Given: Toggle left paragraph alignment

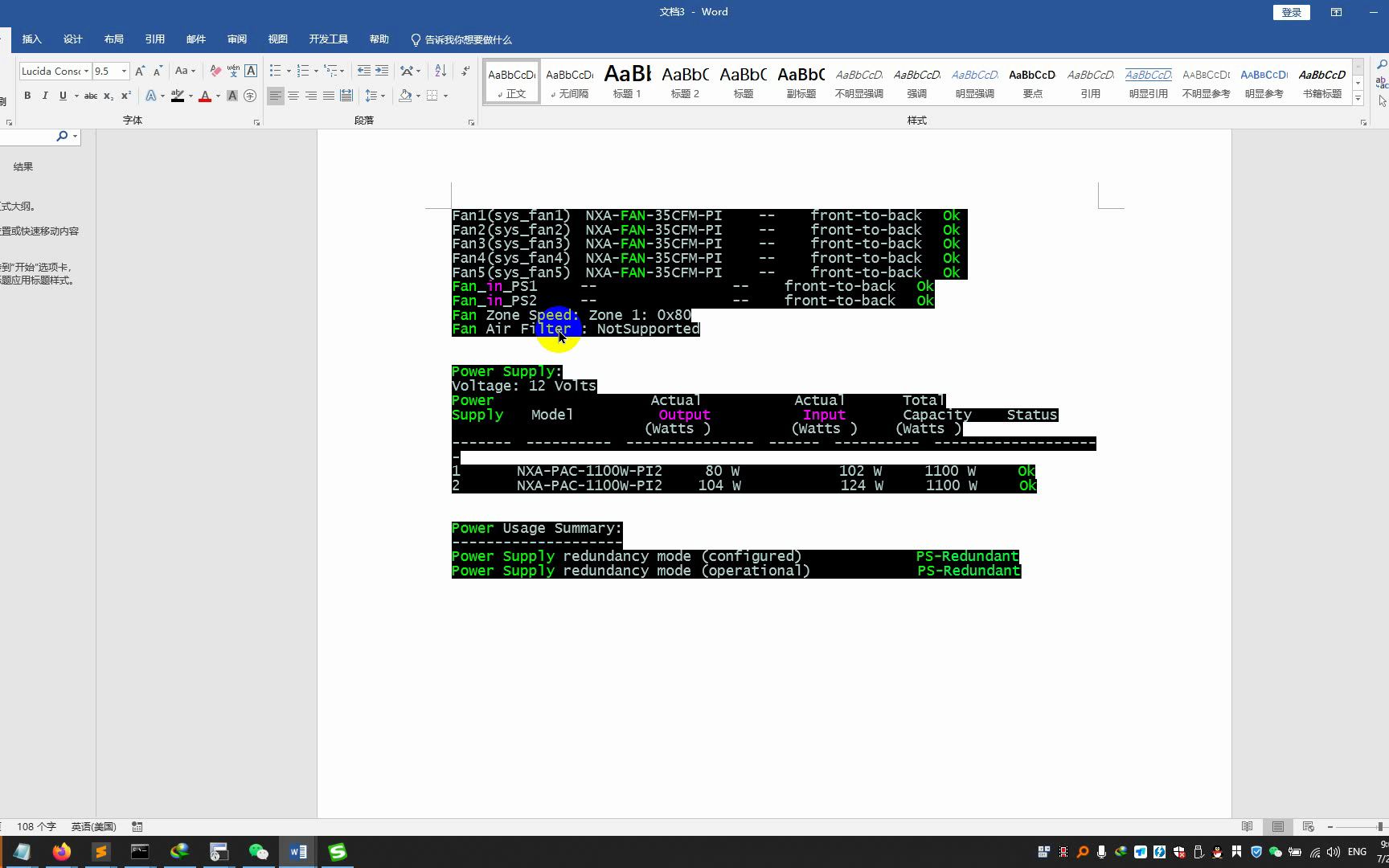Looking at the screenshot, I should coord(276,96).
